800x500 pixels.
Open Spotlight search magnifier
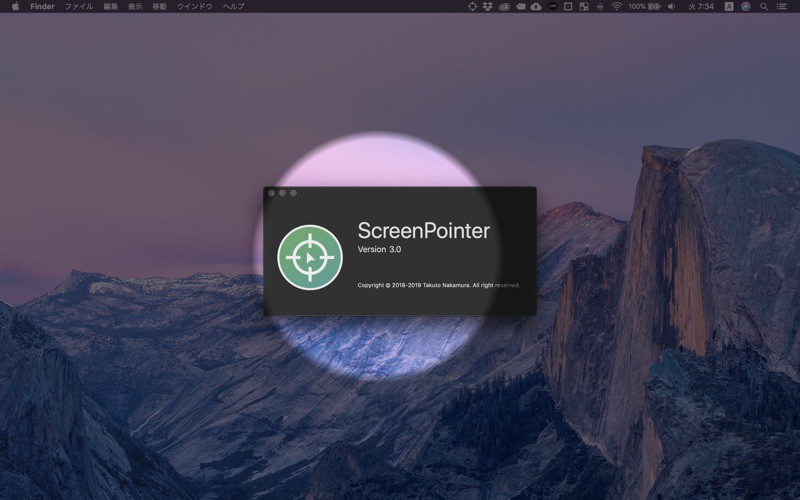point(764,7)
